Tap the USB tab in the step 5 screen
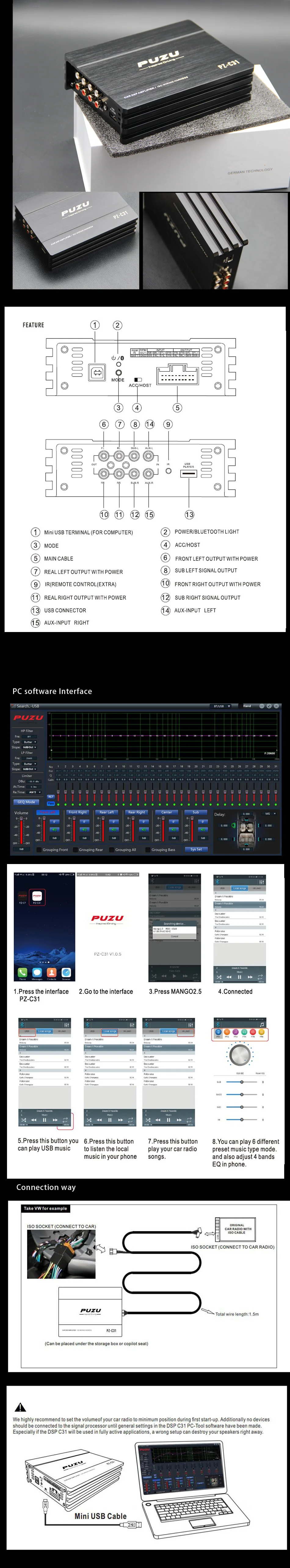290x1568 pixels. 27,1031
